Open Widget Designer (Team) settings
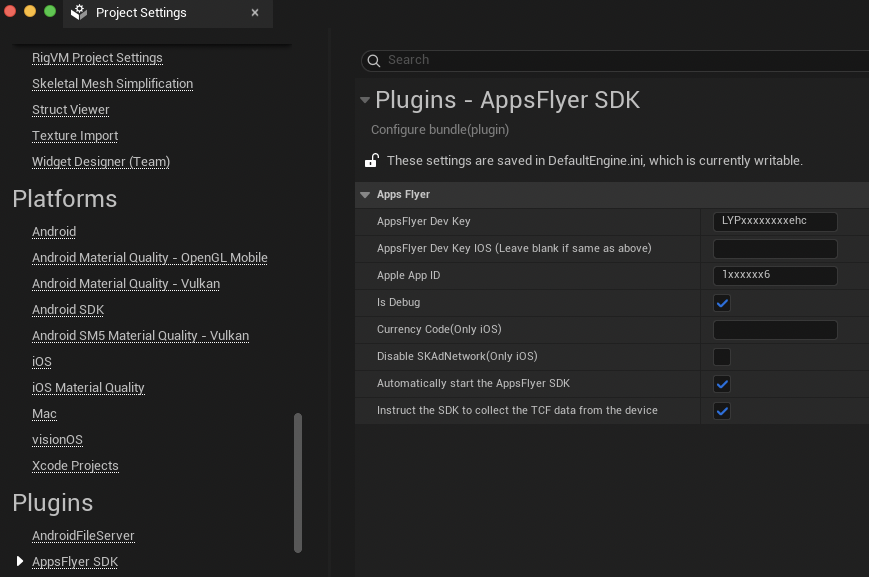Image resolution: width=869 pixels, height=577 pixels. click(x=101, y=162)
